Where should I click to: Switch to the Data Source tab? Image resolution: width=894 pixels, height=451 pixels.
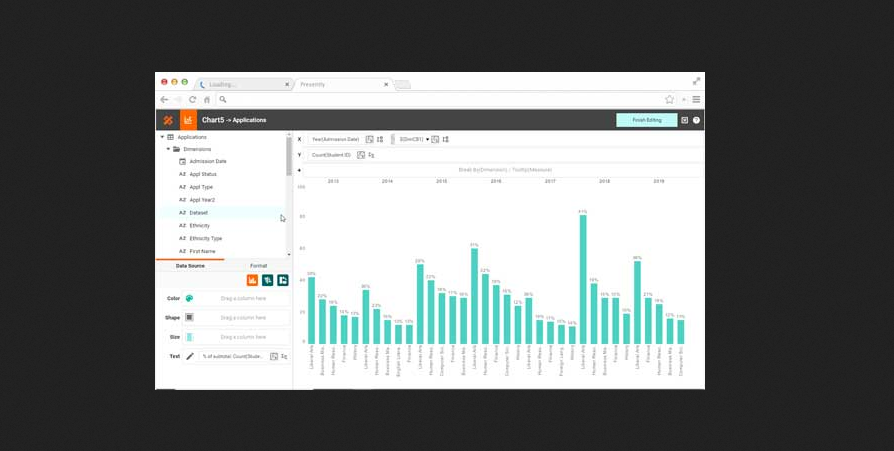[190, 266]
